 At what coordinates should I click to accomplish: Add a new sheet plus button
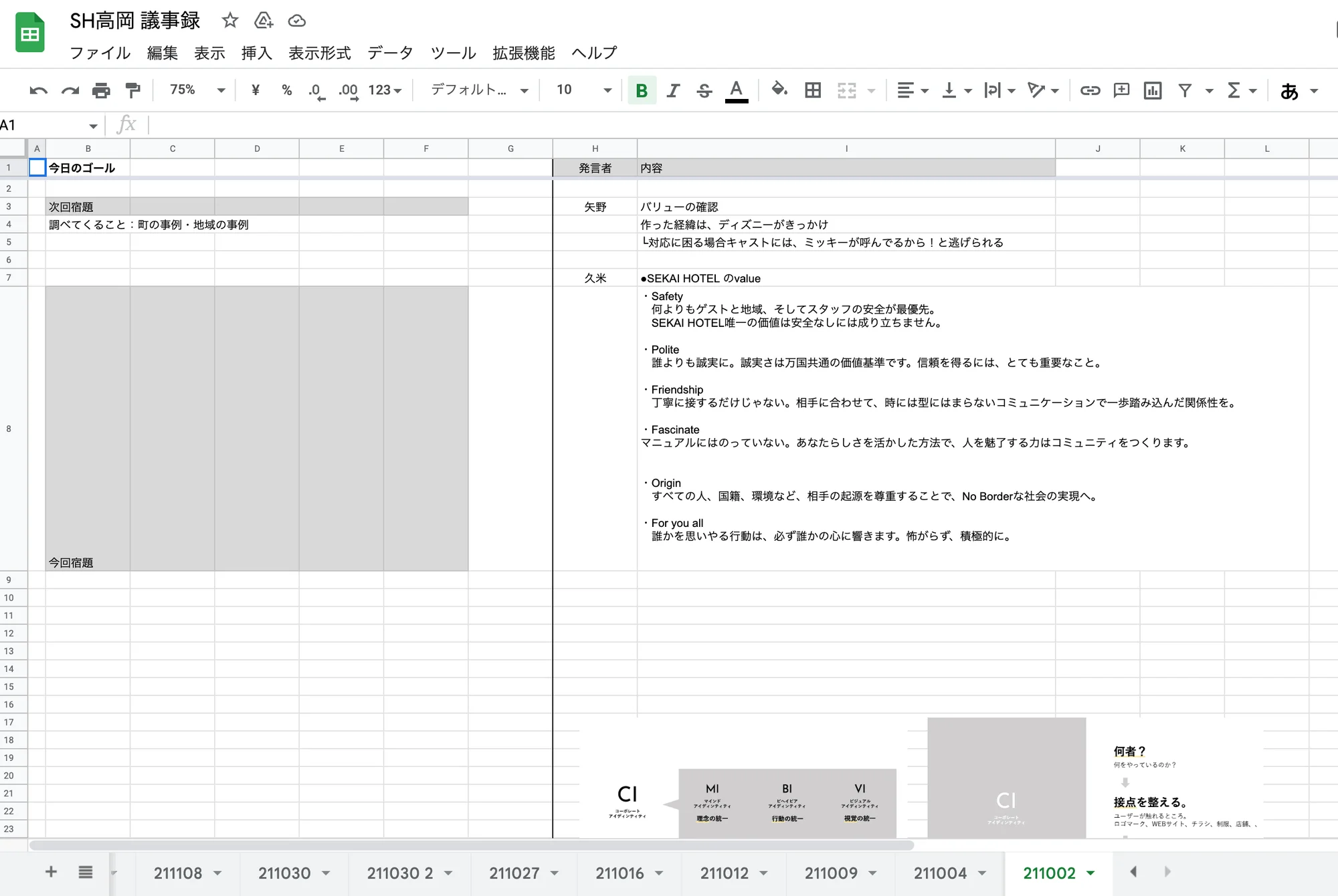(51, 872)
